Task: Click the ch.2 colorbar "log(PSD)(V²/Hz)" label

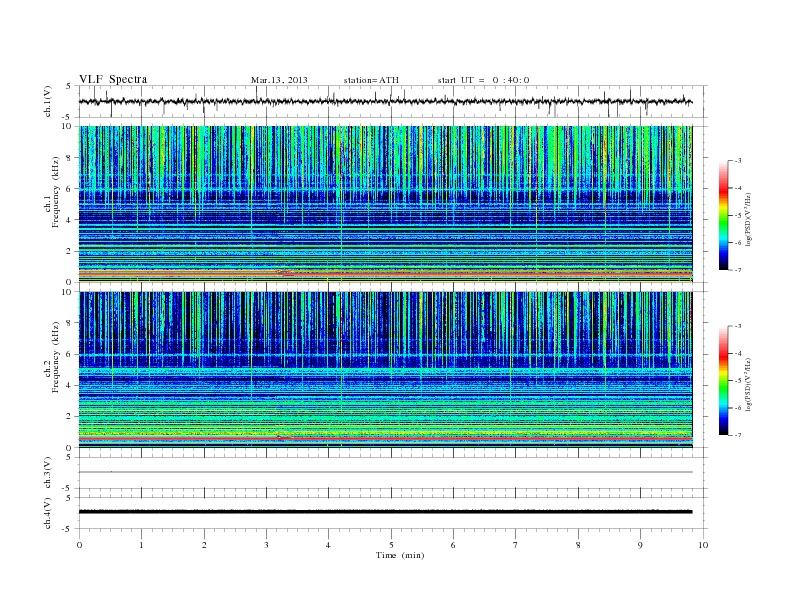Action: pyautogui.click(x=748, y=384)
